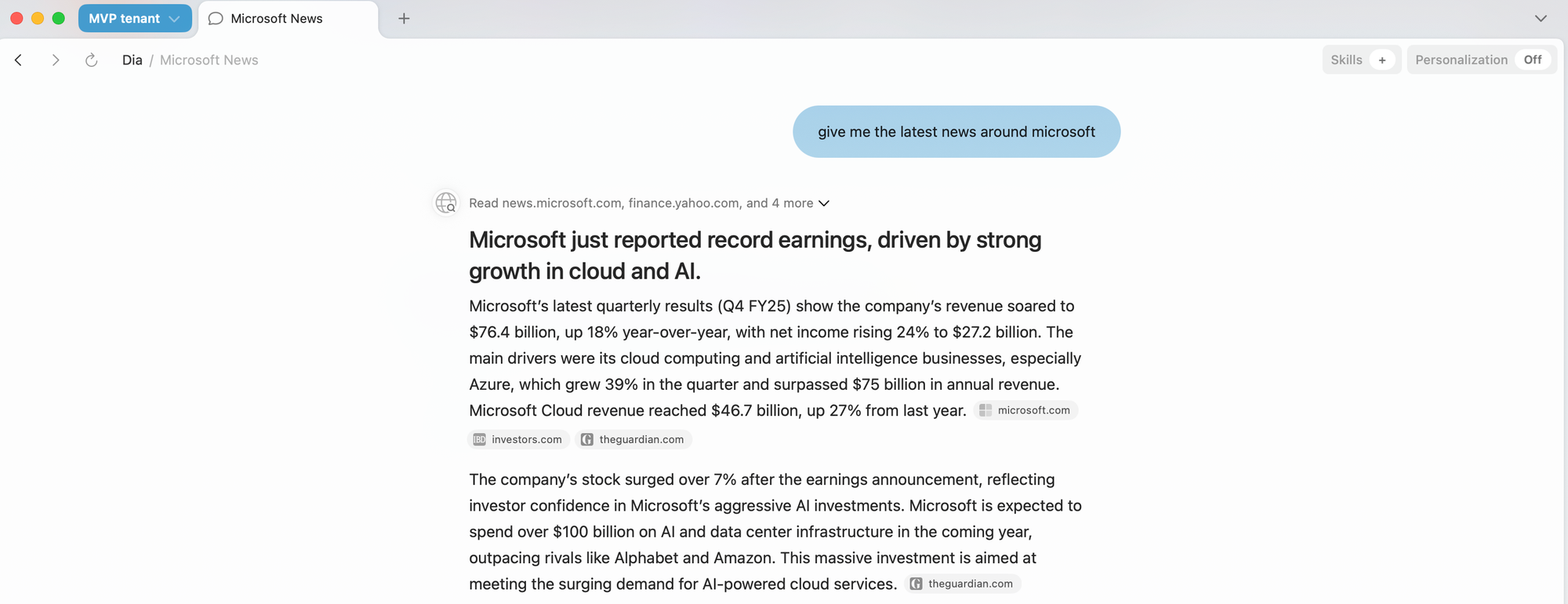
Task: Go back with the left arrow icon
Action: pyautogui.click(x=18, y=60)
